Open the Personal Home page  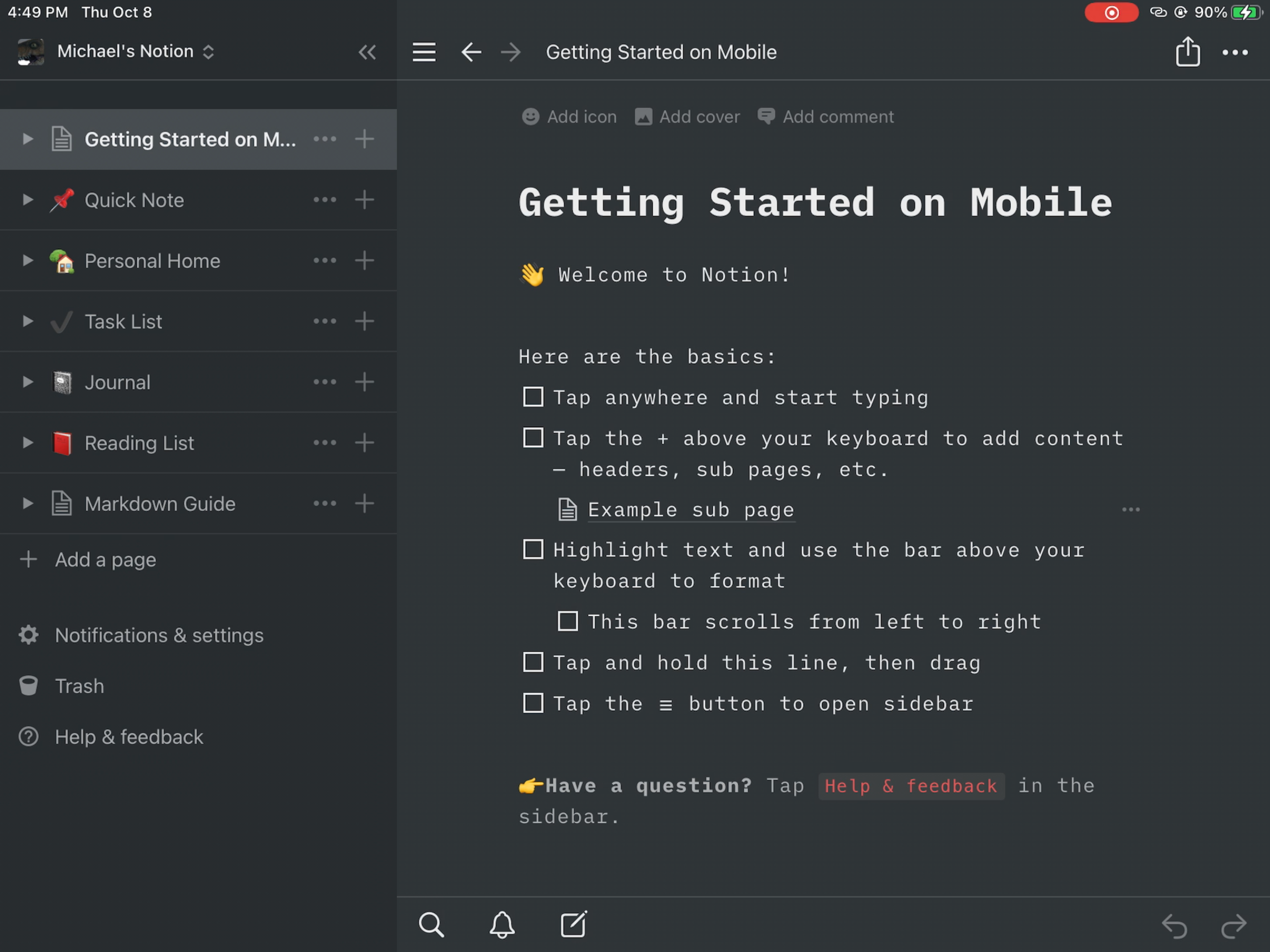click(x=152, y=261)
